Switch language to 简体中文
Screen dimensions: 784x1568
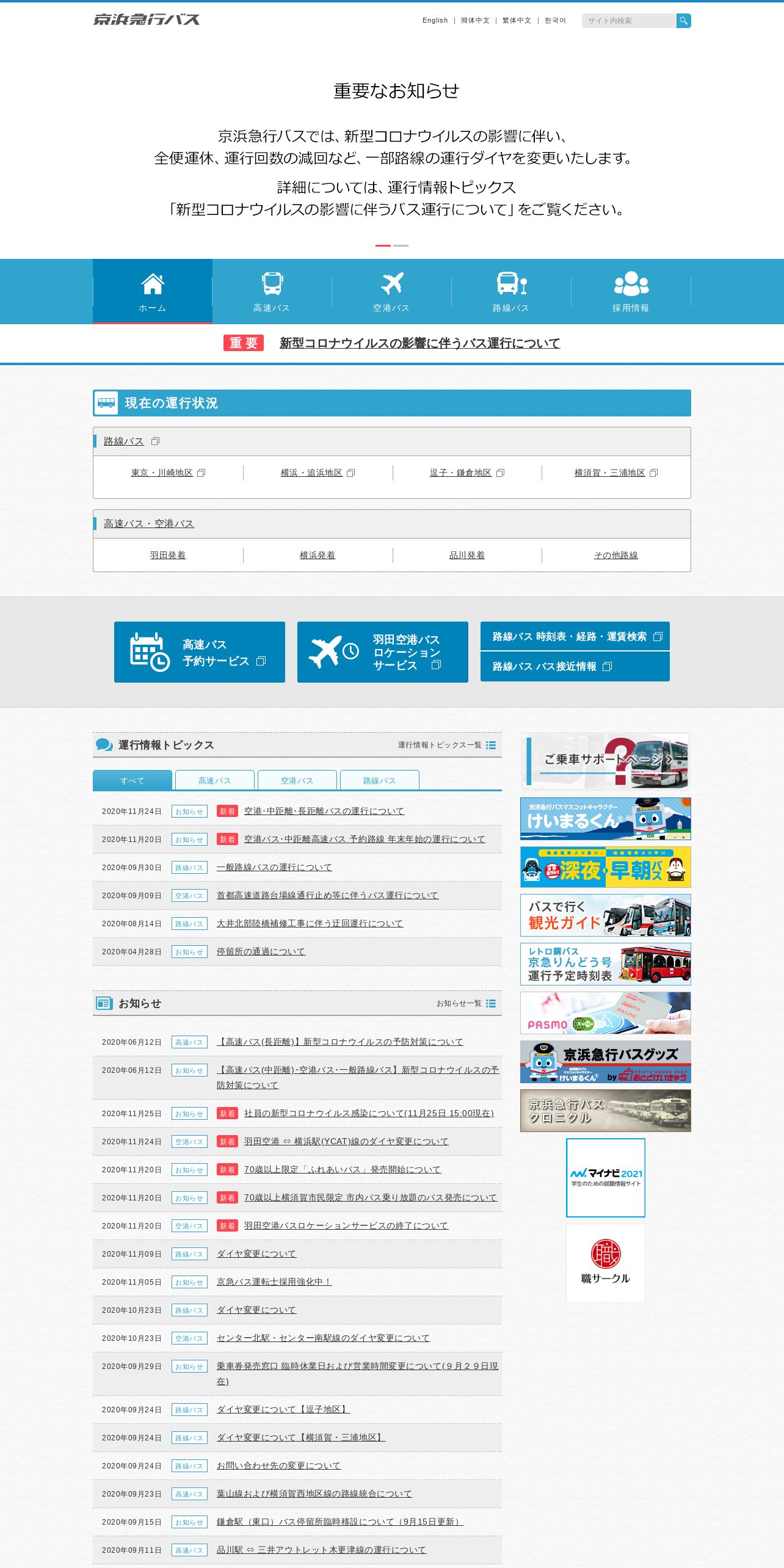(x=475, y=20)
